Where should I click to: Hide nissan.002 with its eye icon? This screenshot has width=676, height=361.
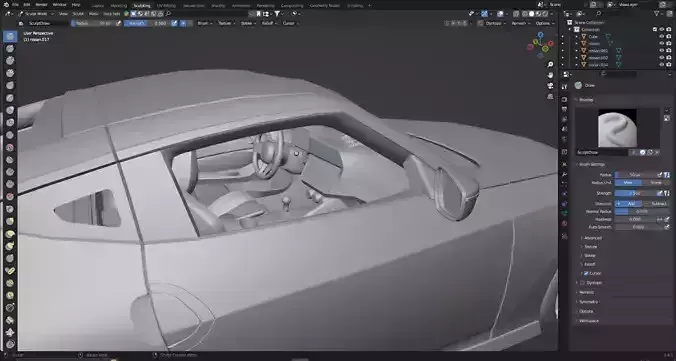[661, 57]
